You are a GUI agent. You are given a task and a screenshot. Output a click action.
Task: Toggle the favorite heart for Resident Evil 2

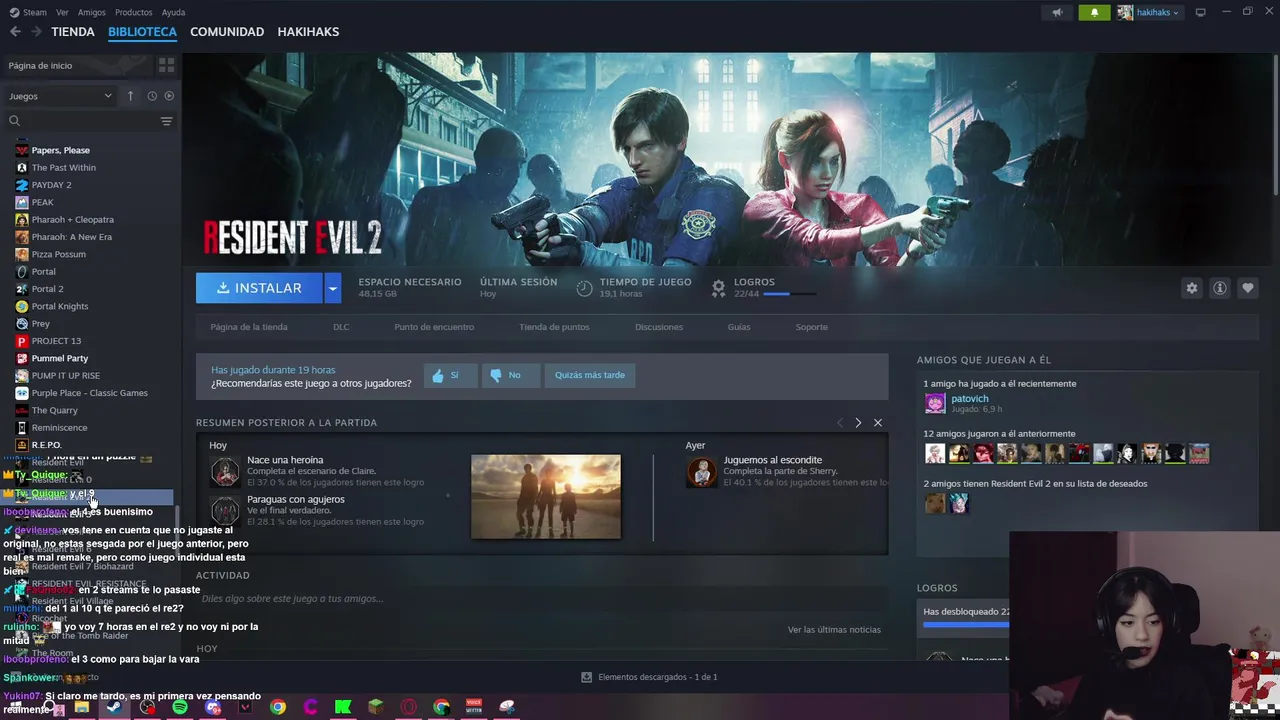tap(1248, 288)
